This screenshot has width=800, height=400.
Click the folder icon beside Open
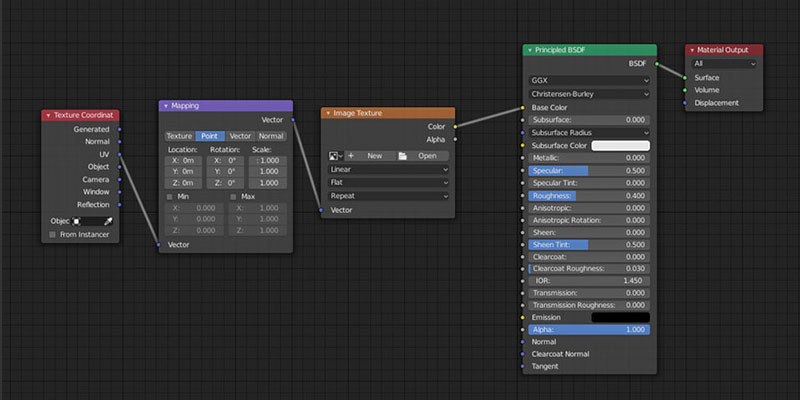pyautogui.click(x=403, y=156)
